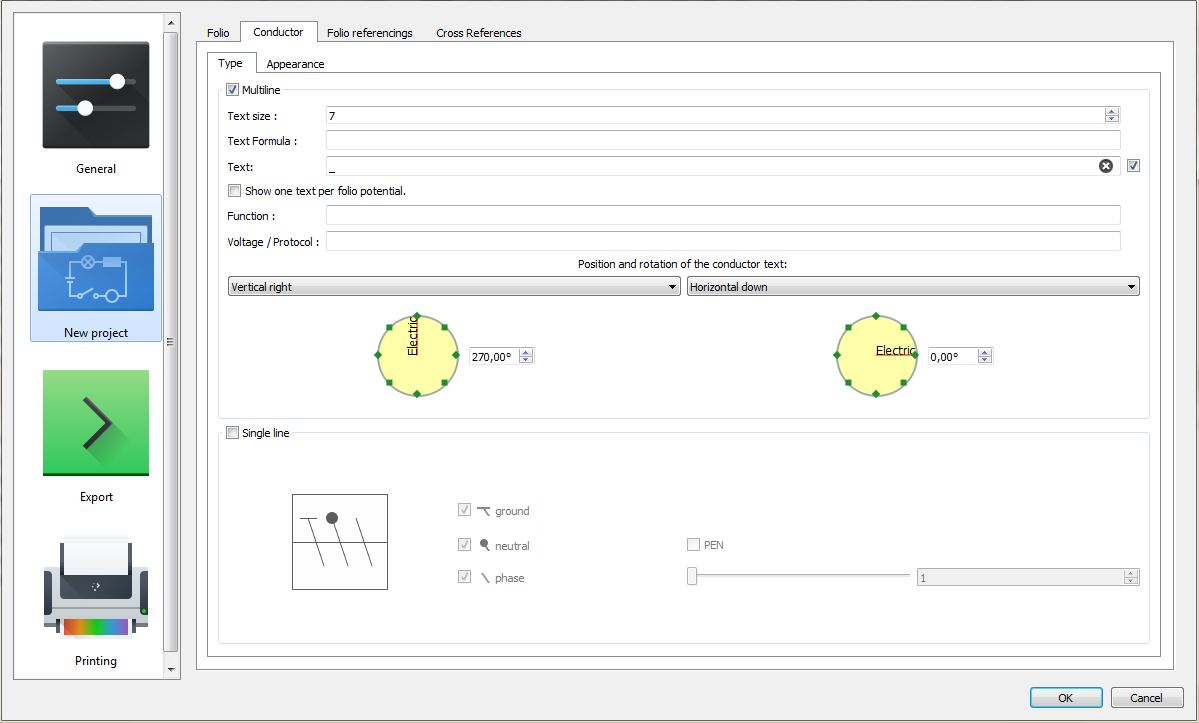Screen dimensions: 1199x723
Task: Clear the Text field with the X icon
Action: (x=1106, y=166)
